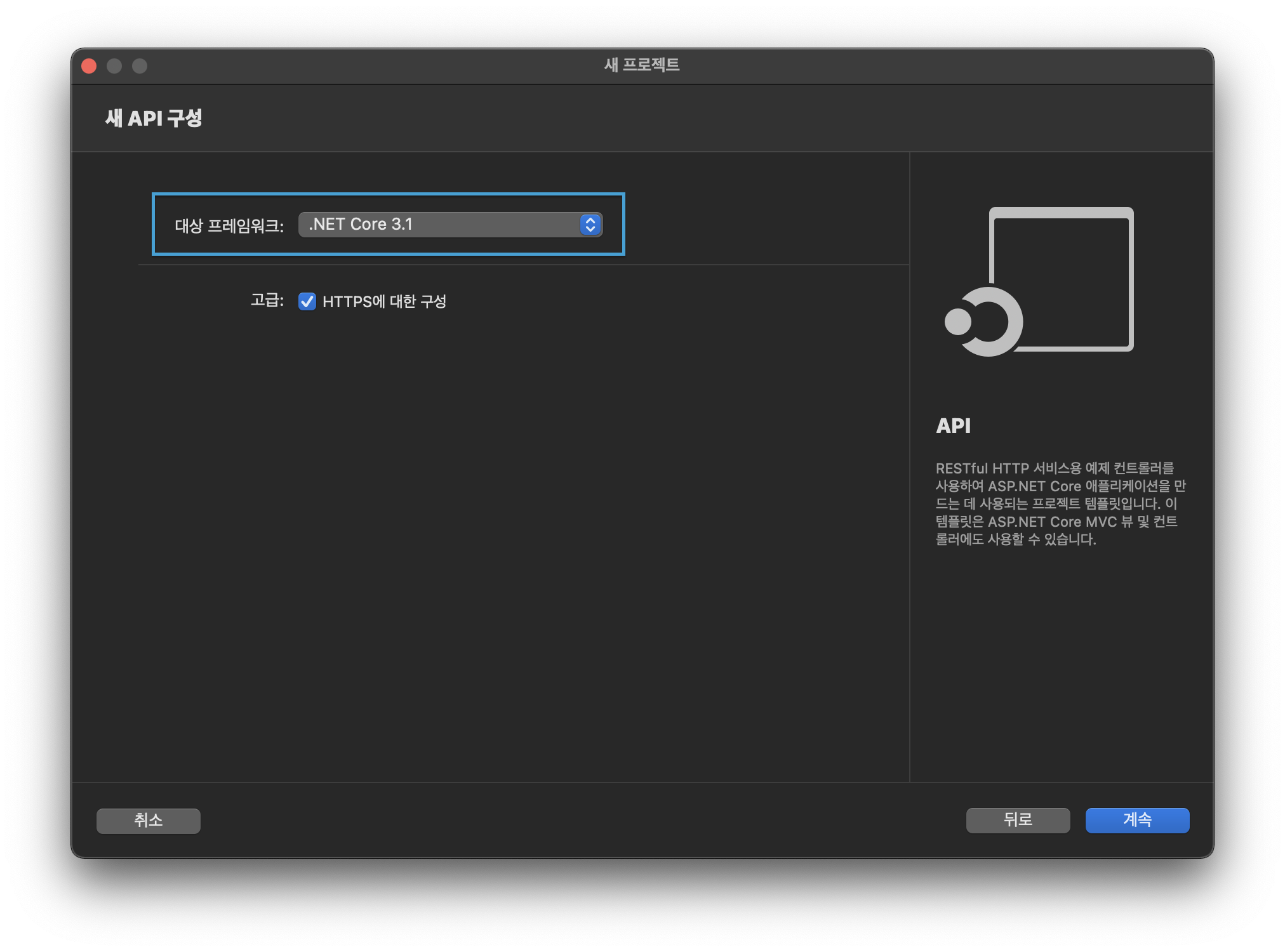
Task: Click the '새 API 구성' page heading
Action: click(x=154, y=118)
